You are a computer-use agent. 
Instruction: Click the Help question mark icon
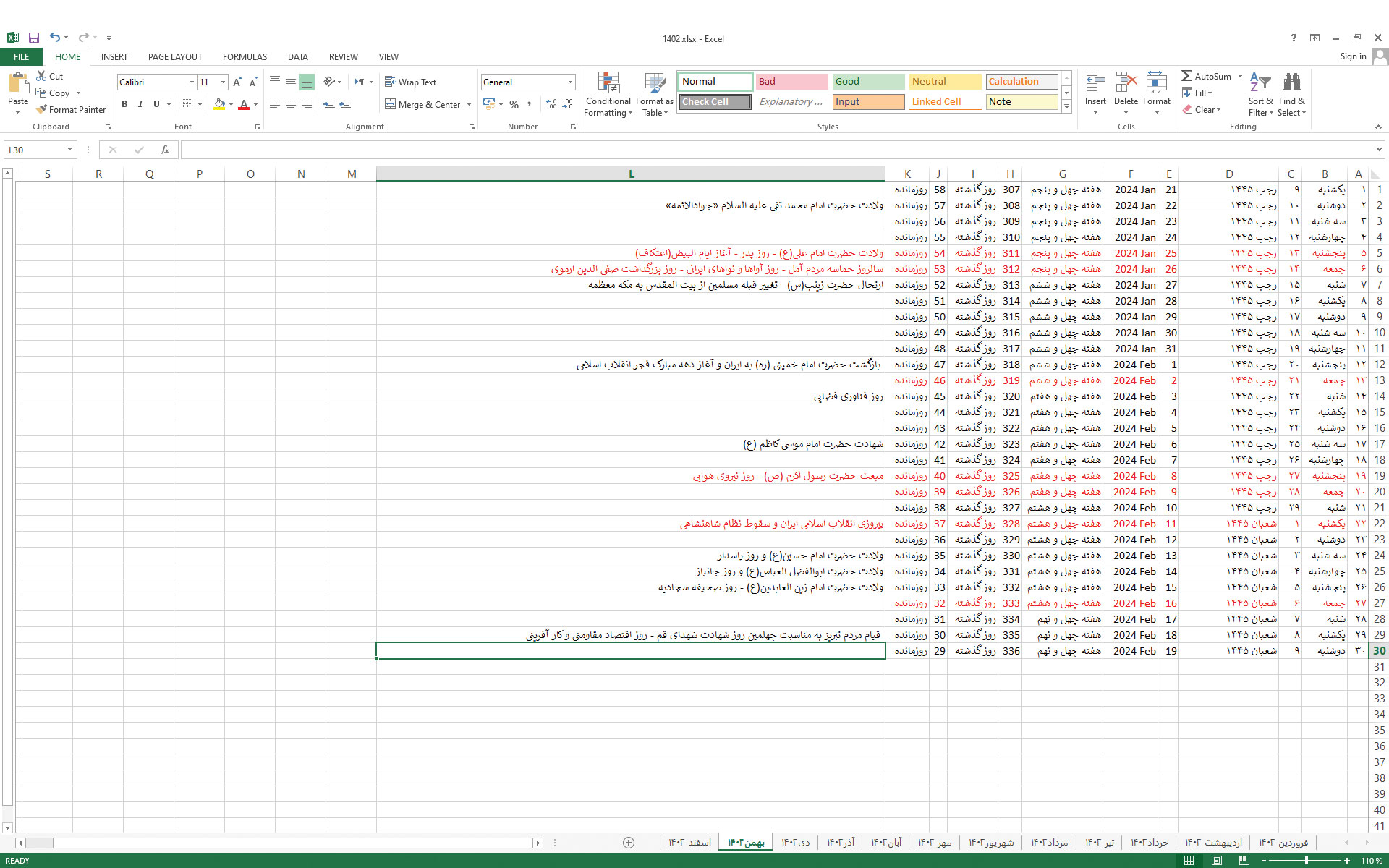click(x=1294, y=38)
